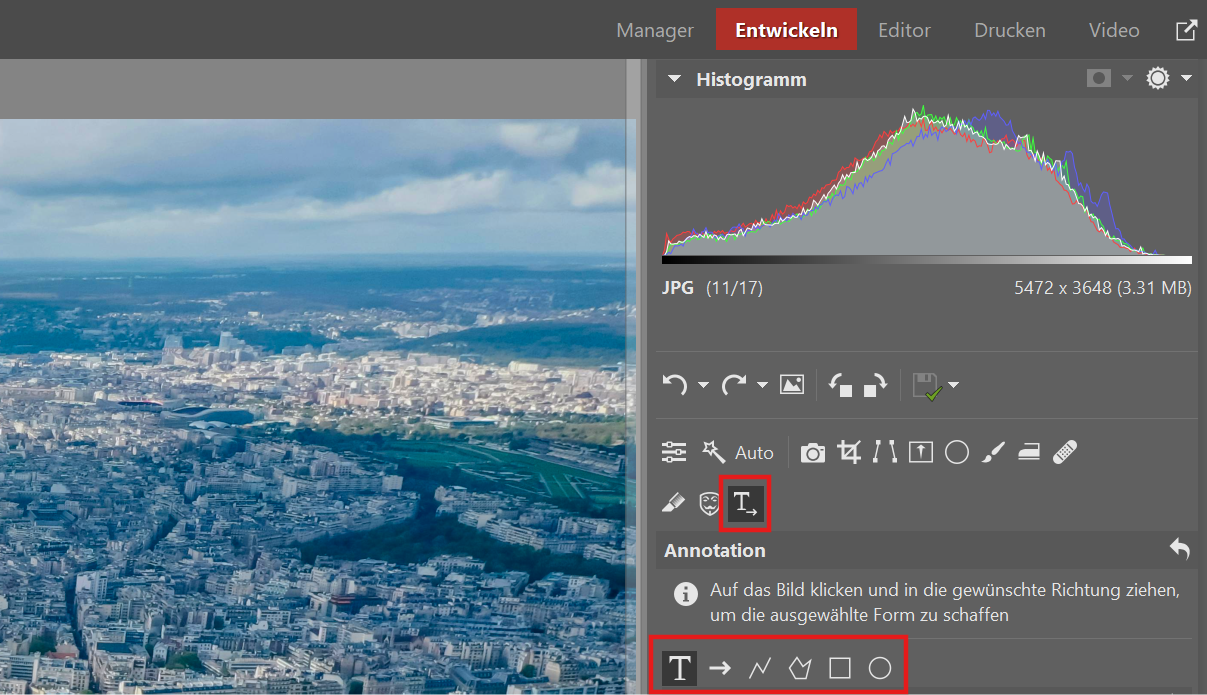Activate the magic wand quick edits tool
Image resolution: width=1207 pixels, height=695 pixels.
coord(713,453)
